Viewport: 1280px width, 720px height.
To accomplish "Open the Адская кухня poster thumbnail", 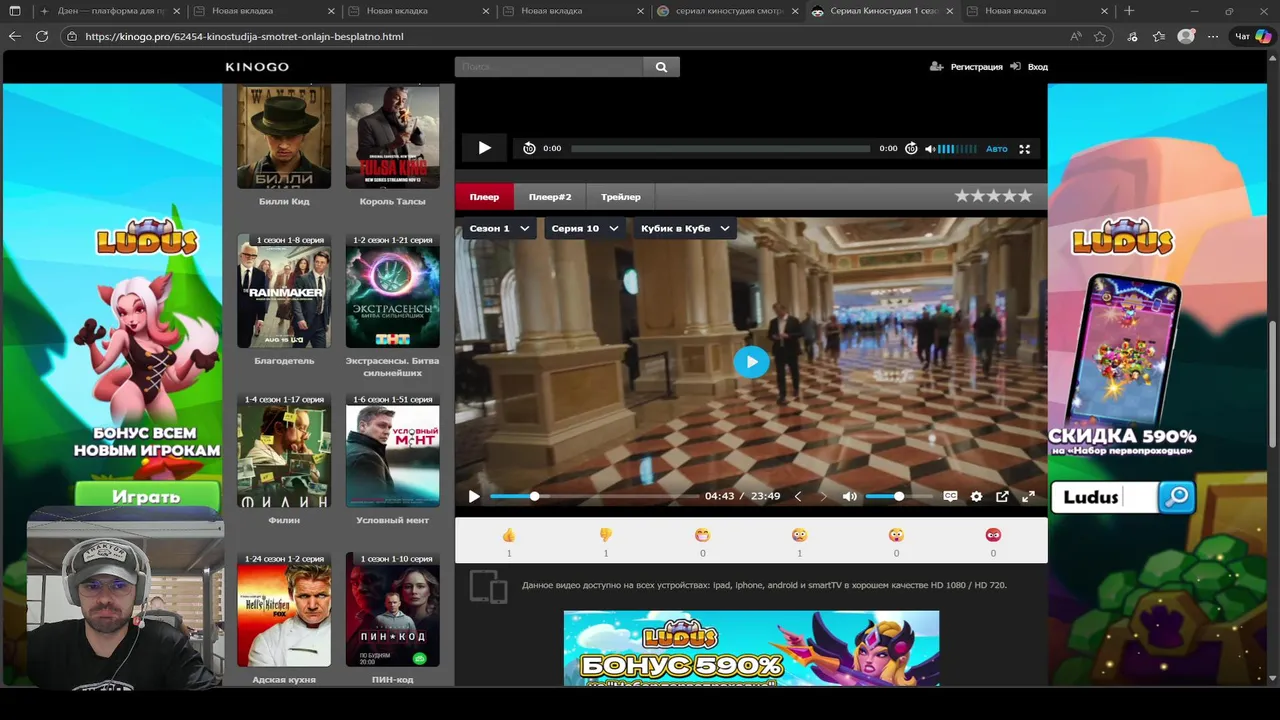I will (x=284, y=610).
